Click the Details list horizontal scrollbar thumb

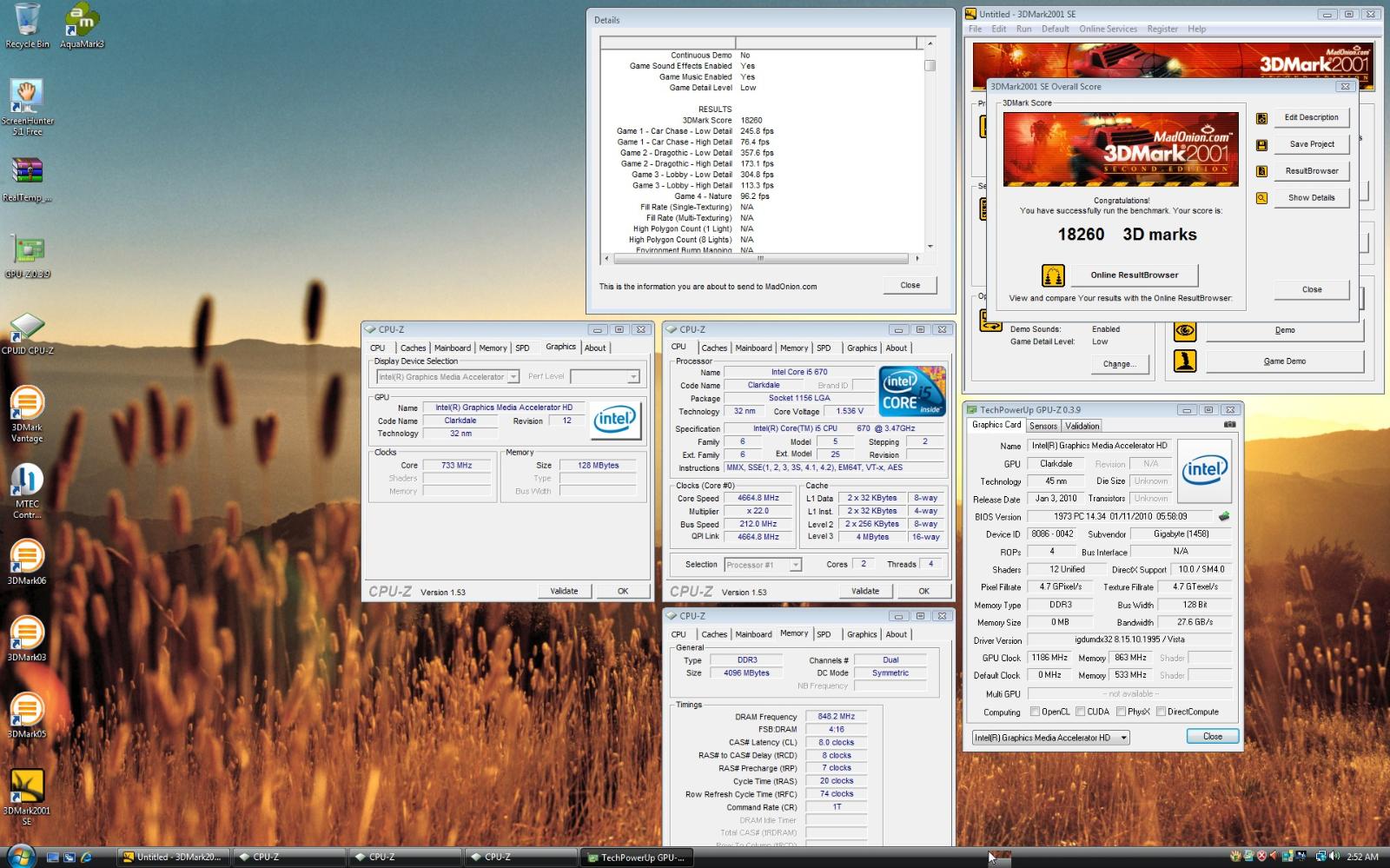coord(759,258)
